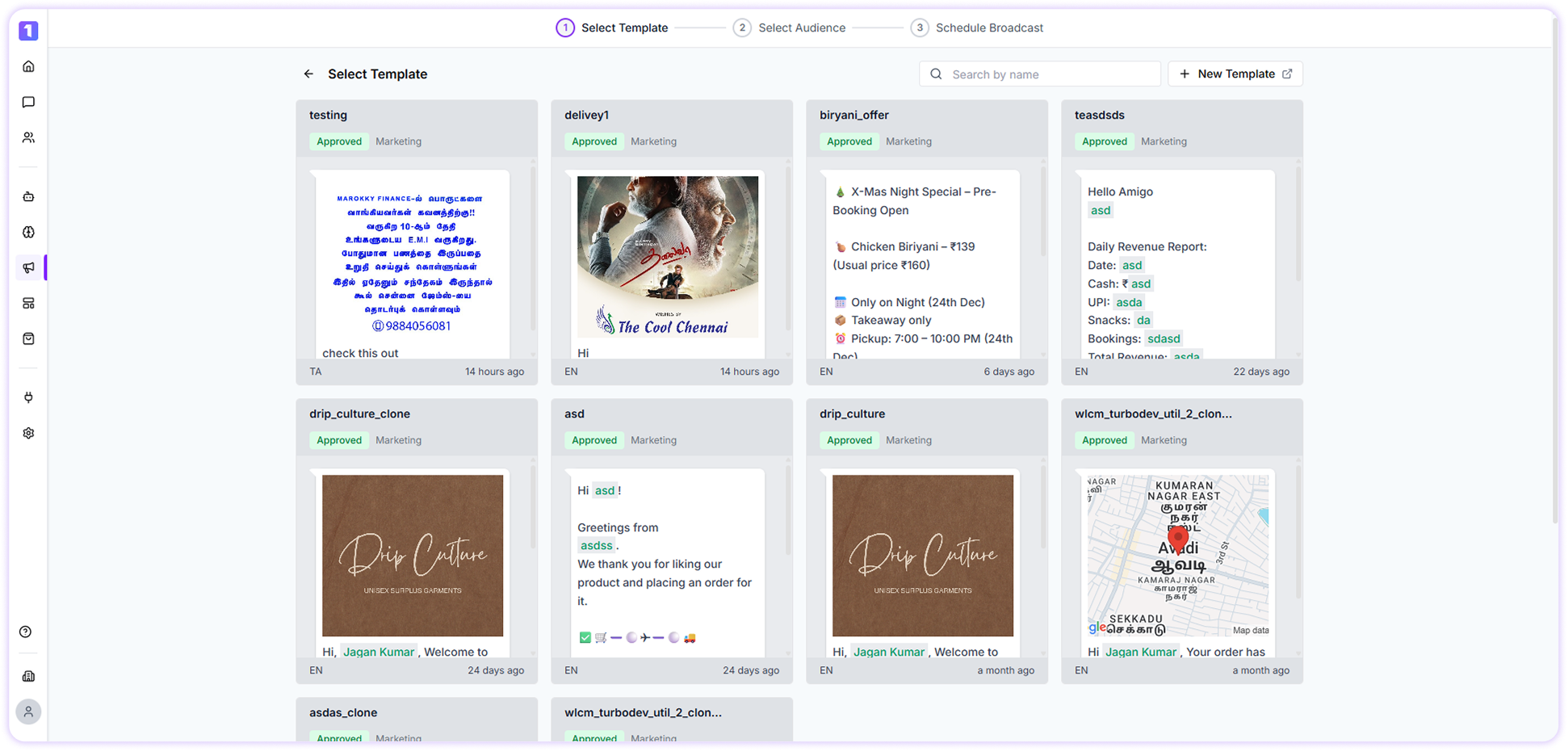1568x751 pixels.
Task: Open the contacts (people) sidebar icon
Action: pyautogui.click(x=28, y=137)
